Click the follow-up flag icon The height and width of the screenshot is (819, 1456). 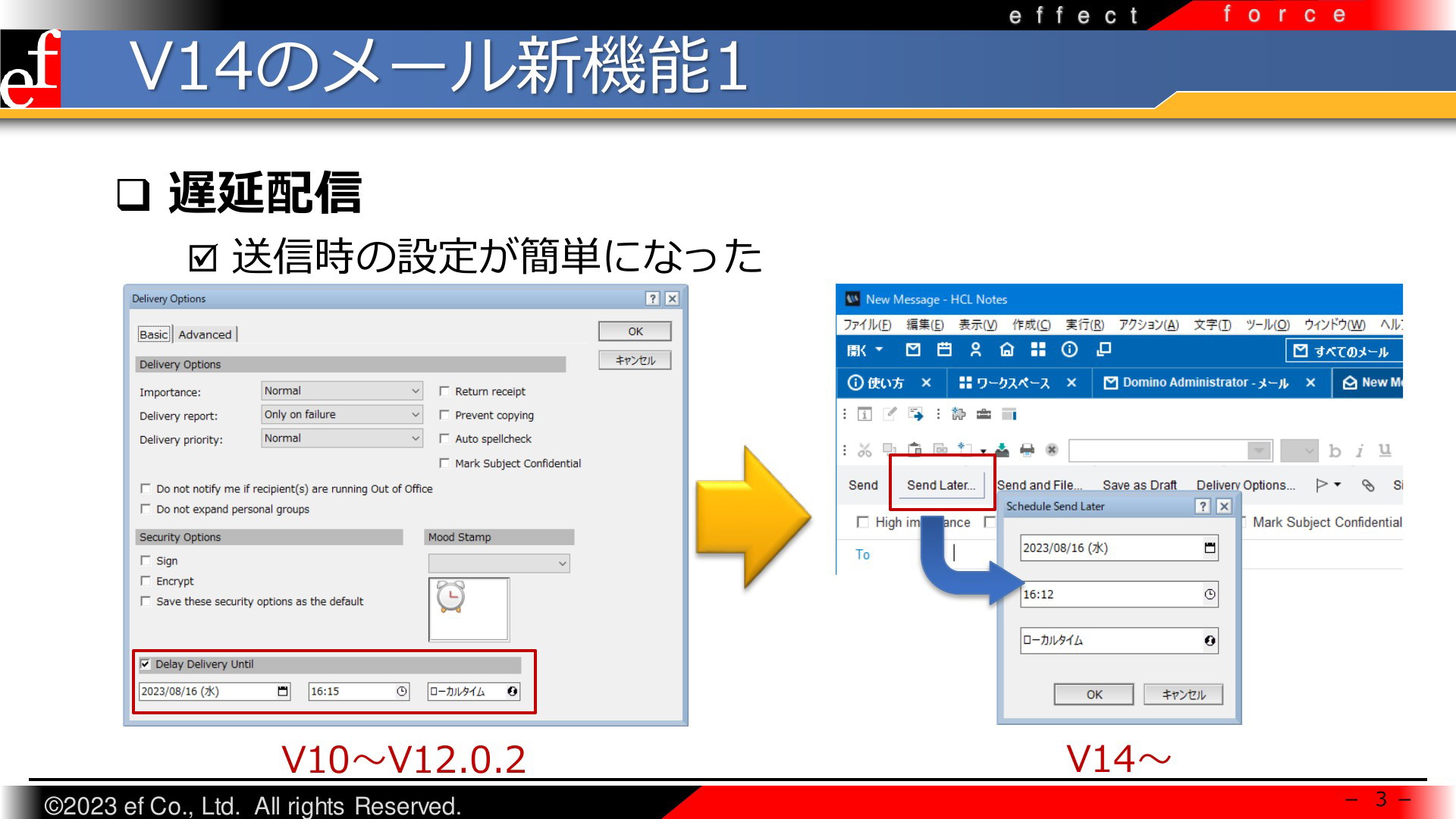tap(1322, 485)
